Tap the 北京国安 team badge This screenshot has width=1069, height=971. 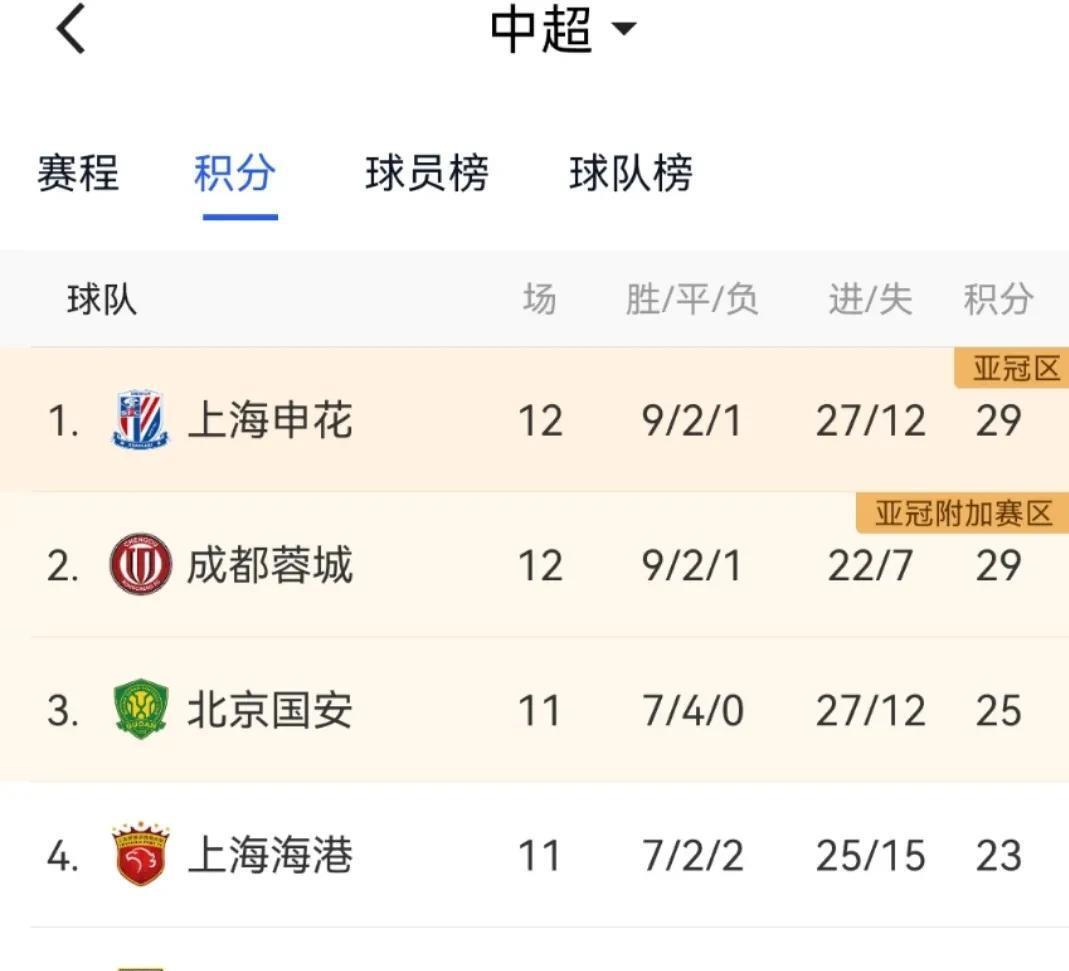[140, 711]
